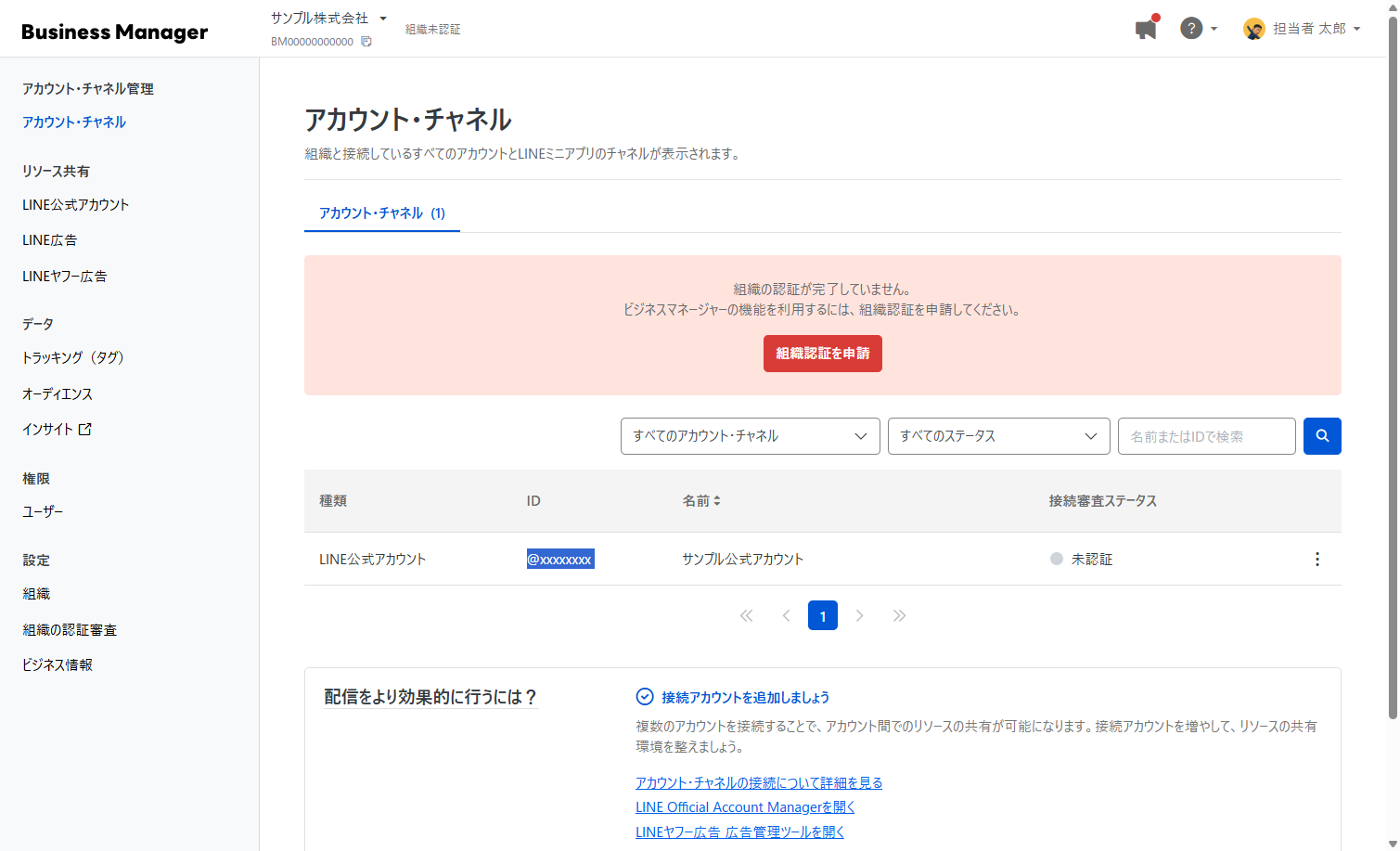
Task: Open link アカウント・チャネルの接続について詳細を見る
Action: pyautogui.click(x=759, y=783)
